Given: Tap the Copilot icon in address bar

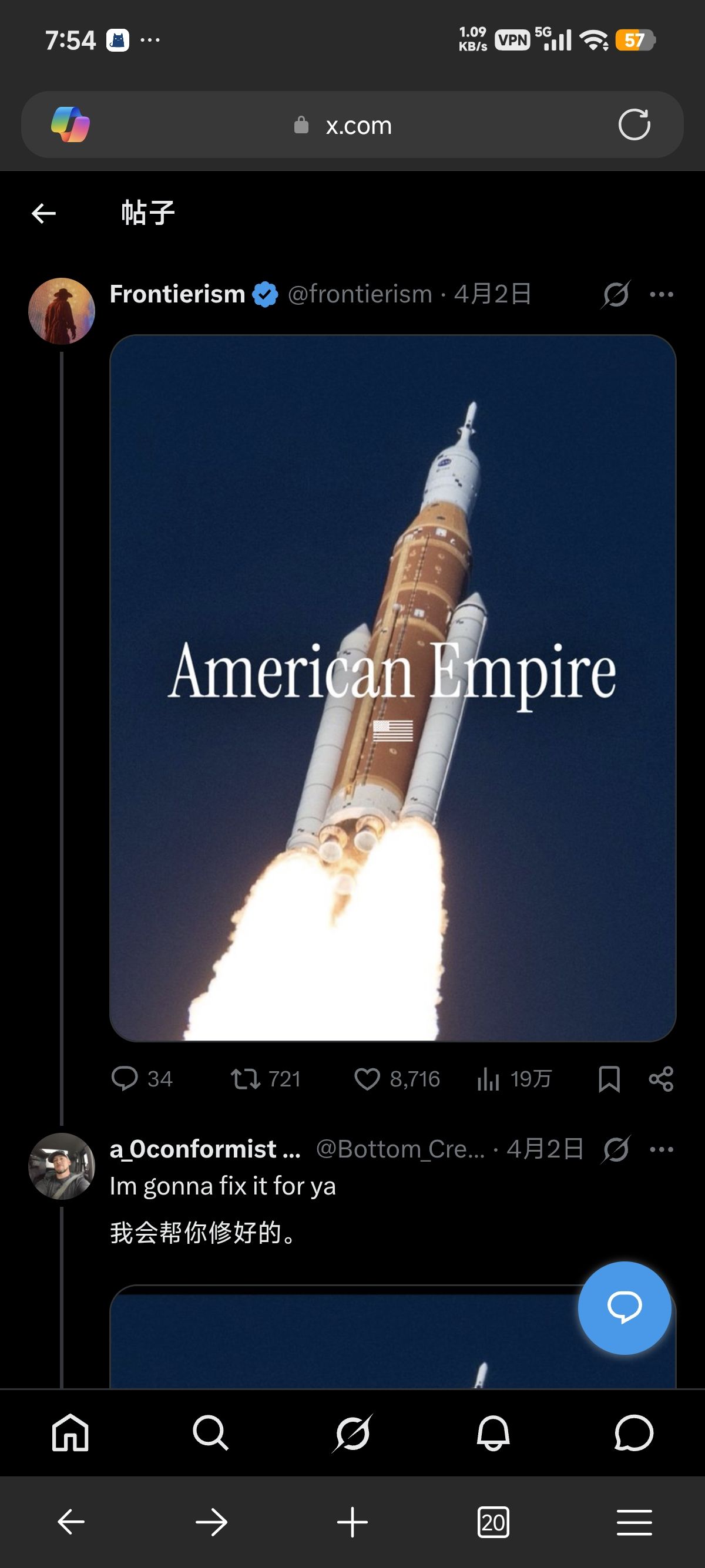Looking at the screenshot, I should [x=70, y=125].
